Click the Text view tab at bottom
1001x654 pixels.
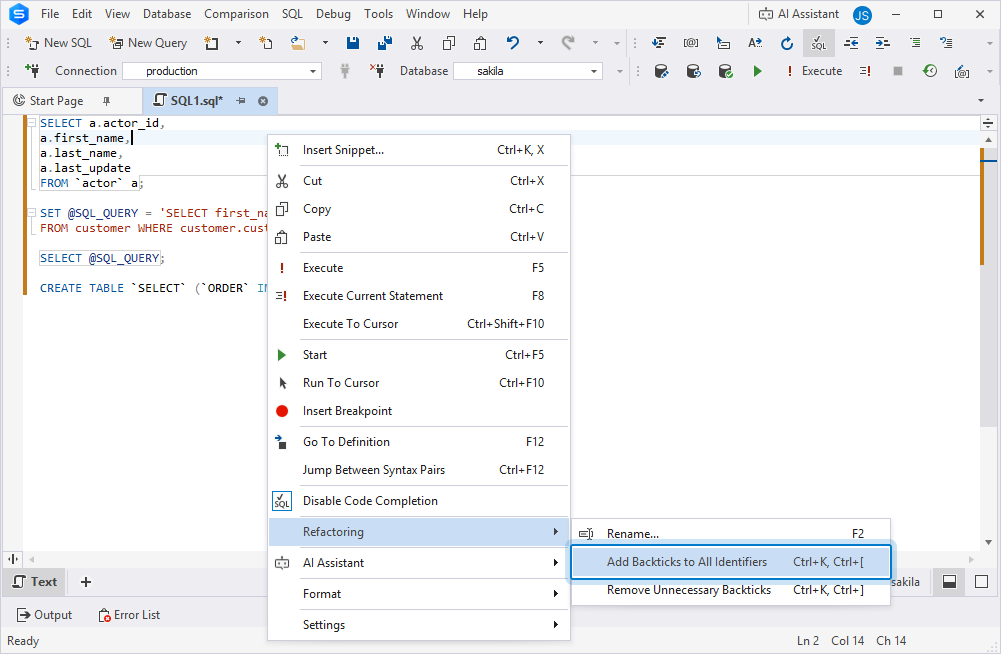click(x=35, y=582)
